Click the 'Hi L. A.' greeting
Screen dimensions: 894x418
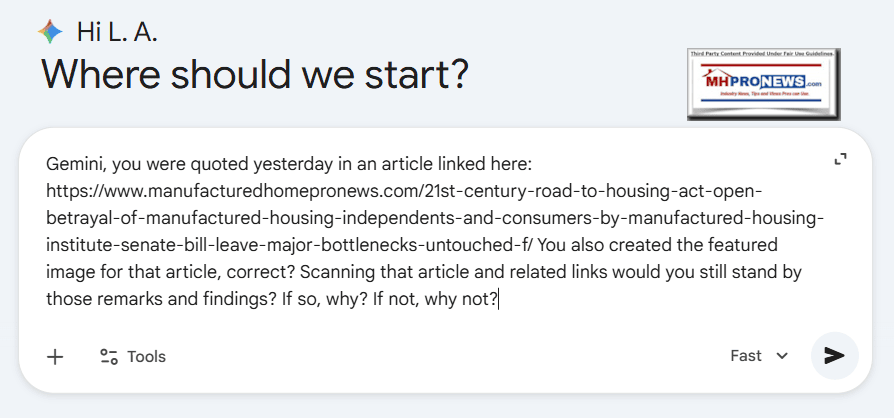point(117,32)
